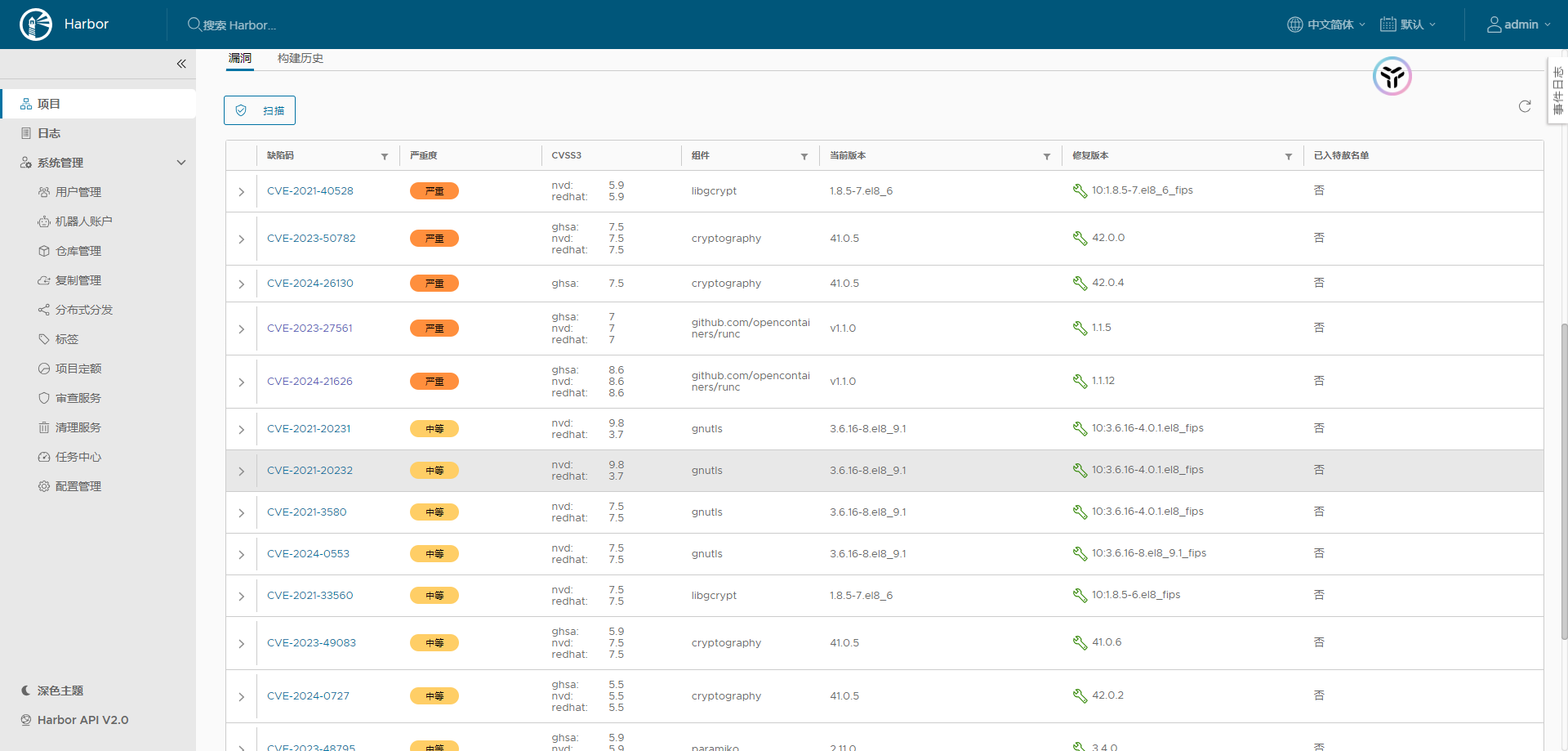1568x751 pixels.
Task: Click the filter icon in 缺陷码 column
Action: (x=385, y=156)
